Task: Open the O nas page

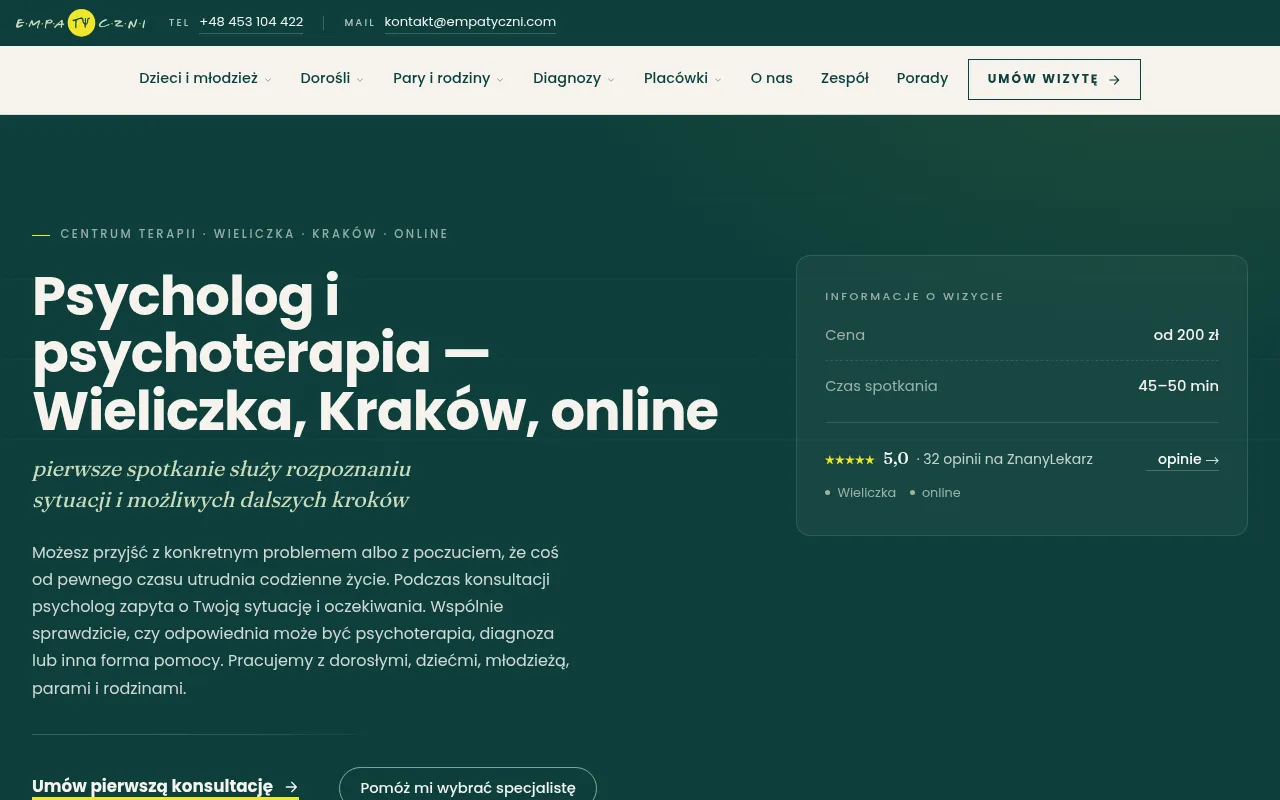Action: click(x=772, y=78)
